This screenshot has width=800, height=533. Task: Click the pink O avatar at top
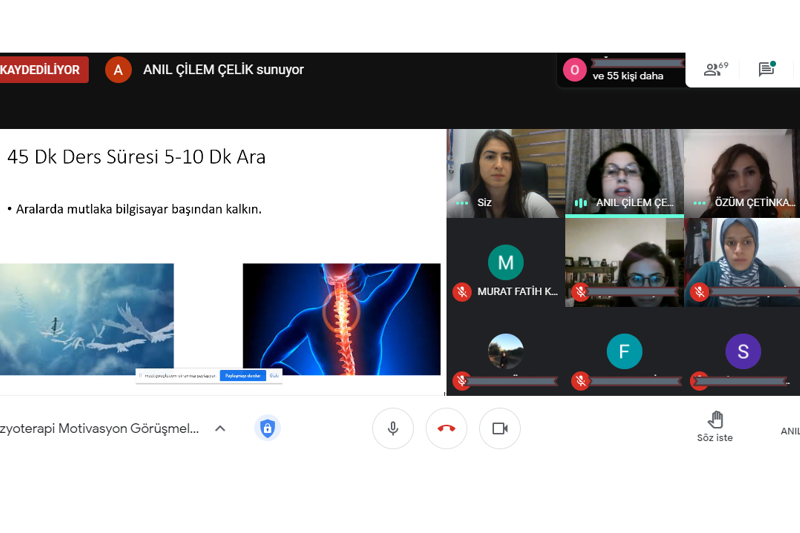pos(574,70)
